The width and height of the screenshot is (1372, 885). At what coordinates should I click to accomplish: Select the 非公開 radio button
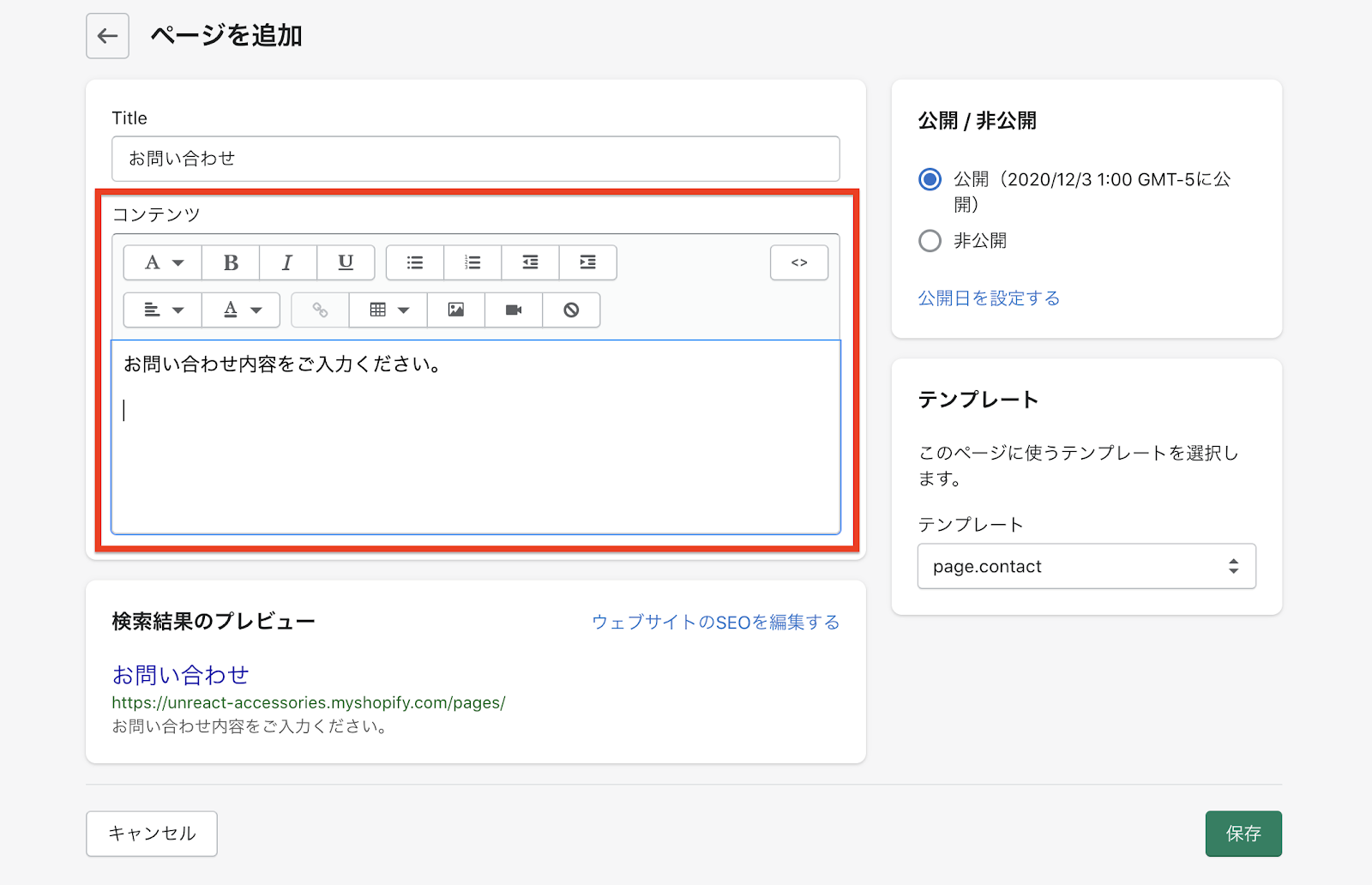pos(930,241)
